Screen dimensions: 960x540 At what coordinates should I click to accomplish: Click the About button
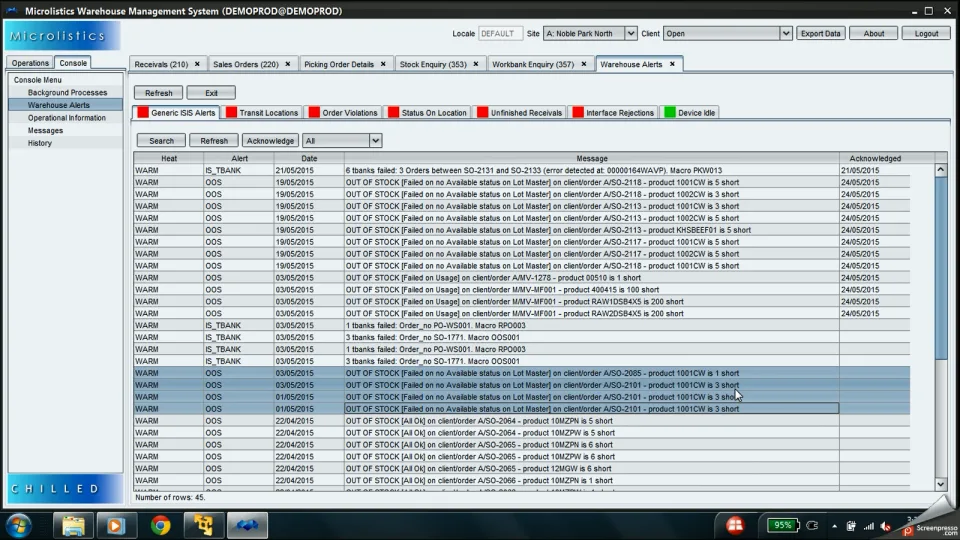coord(874,33)
